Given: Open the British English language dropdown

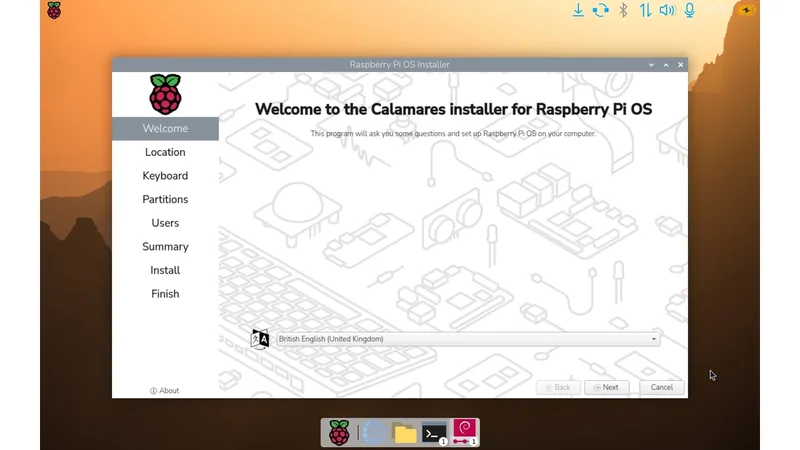Looking at the screenshot, I should (x=468, y=339).
